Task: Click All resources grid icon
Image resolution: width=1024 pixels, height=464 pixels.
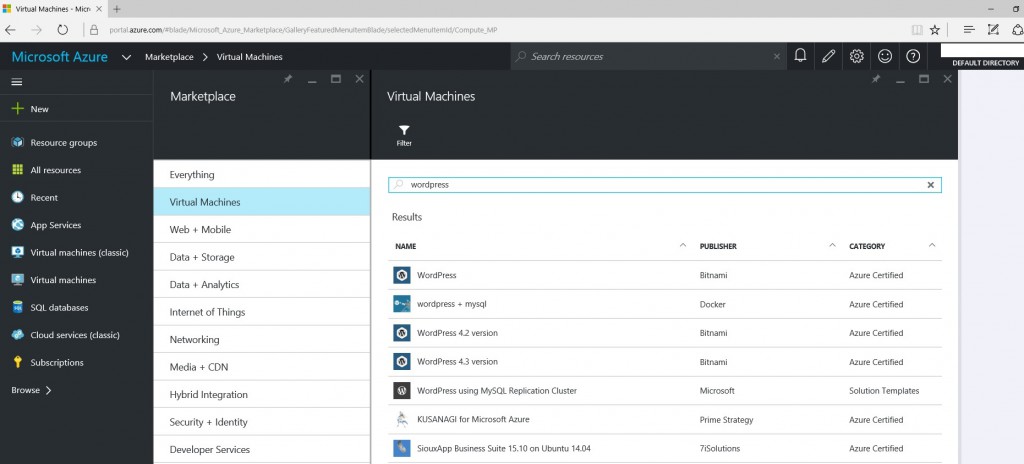Action: pyautogui.click(x=18, y=170)
